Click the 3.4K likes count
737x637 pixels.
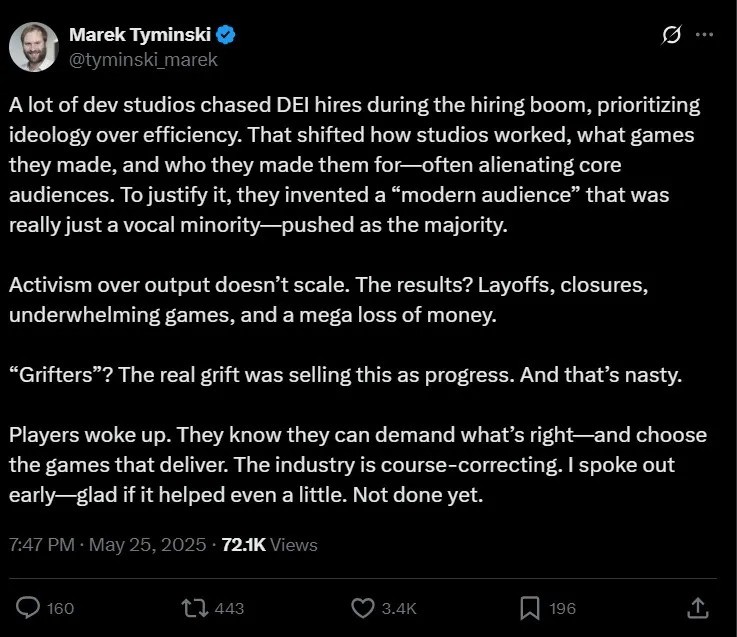click(400, 608)
